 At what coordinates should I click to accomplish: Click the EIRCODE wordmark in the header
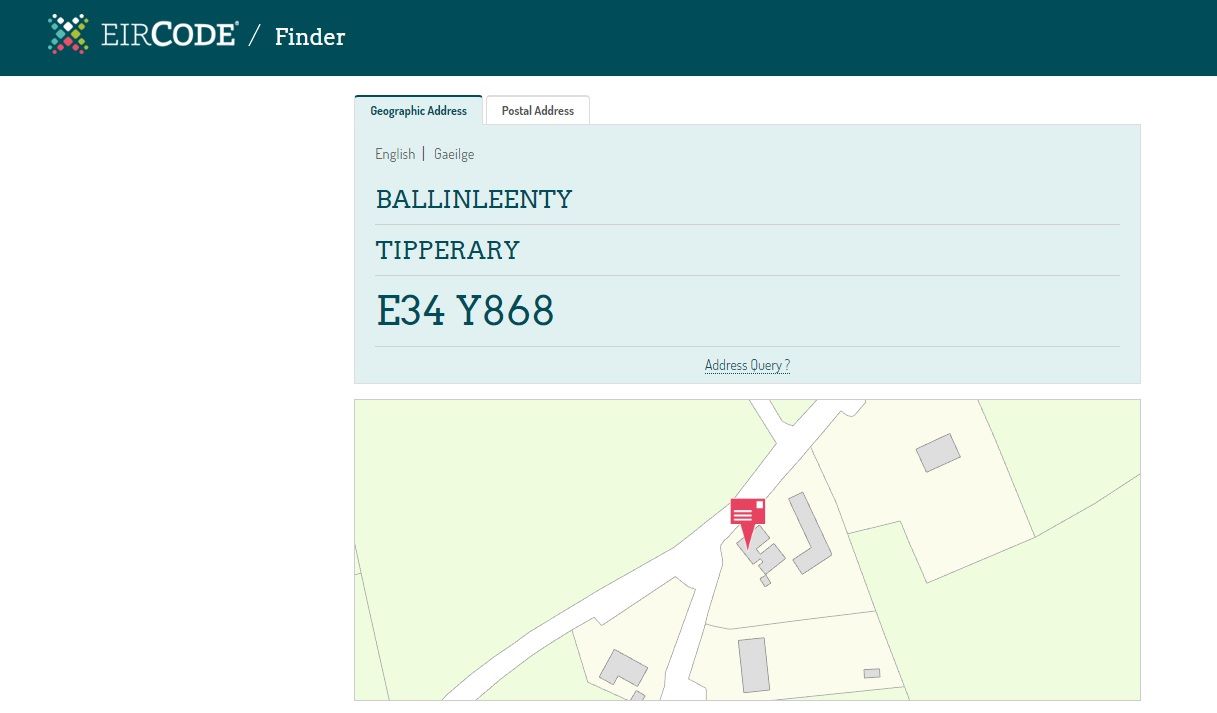(169, 36)
